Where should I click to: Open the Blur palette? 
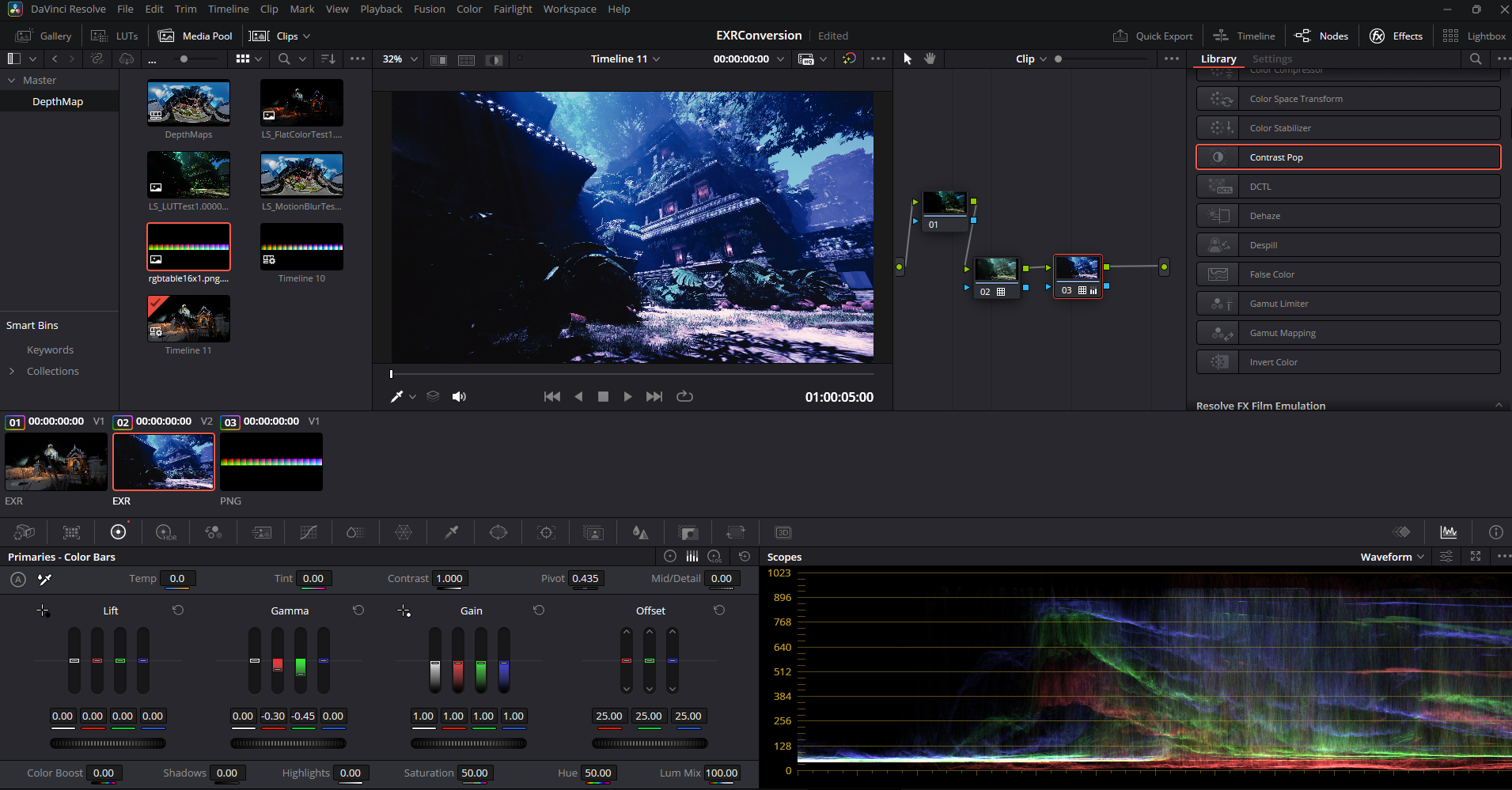641,532
